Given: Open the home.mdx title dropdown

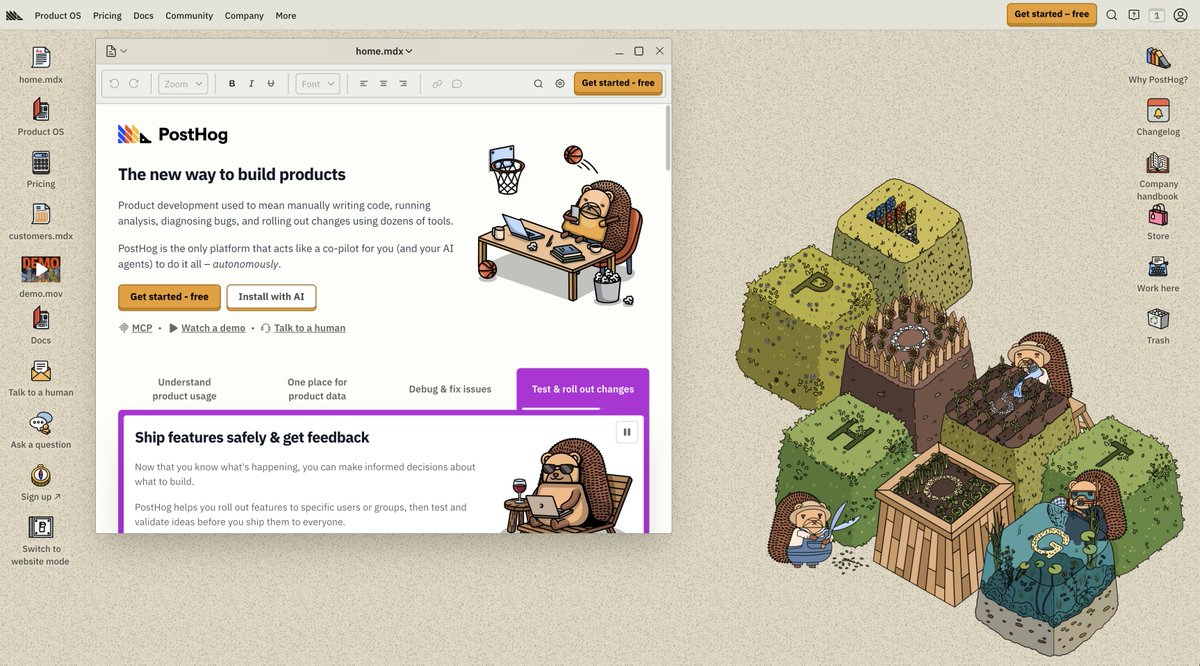Looking at the screenshot, I should pos(384,51).
